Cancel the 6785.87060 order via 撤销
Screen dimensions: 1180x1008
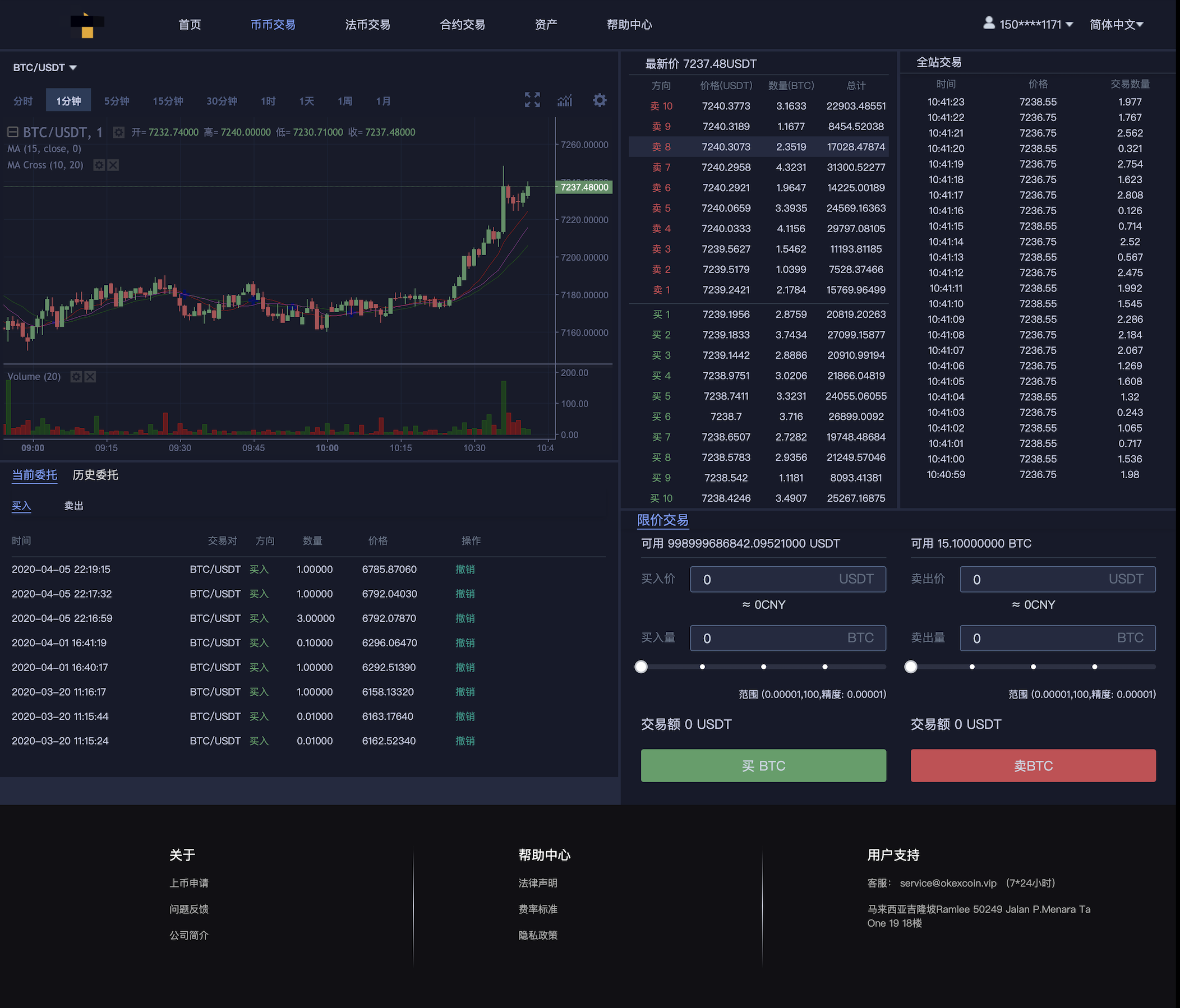click(465, 569)
